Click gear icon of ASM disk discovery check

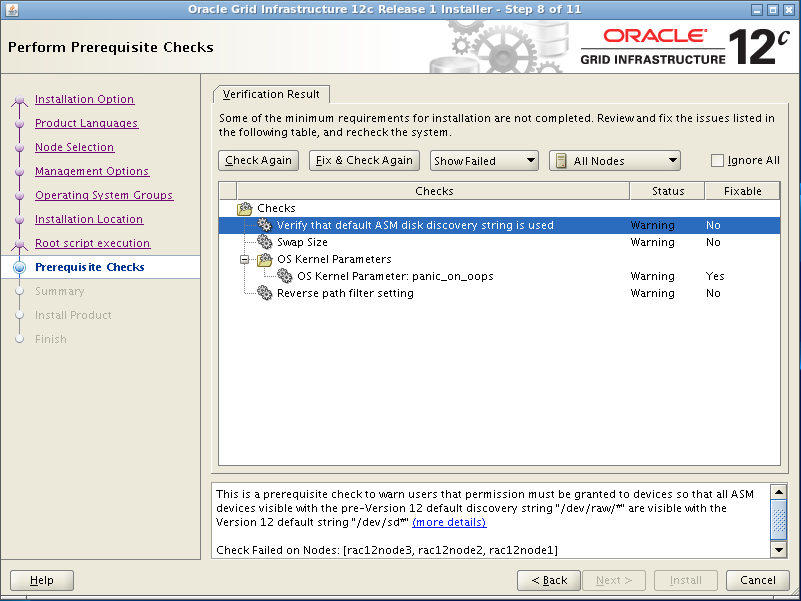(264, 225)
